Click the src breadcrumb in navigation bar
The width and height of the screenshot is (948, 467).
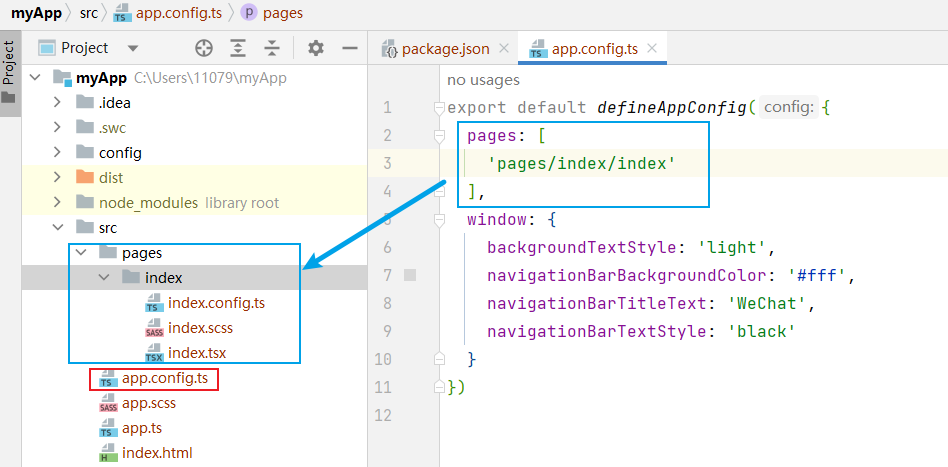click(x=89, y=14)
